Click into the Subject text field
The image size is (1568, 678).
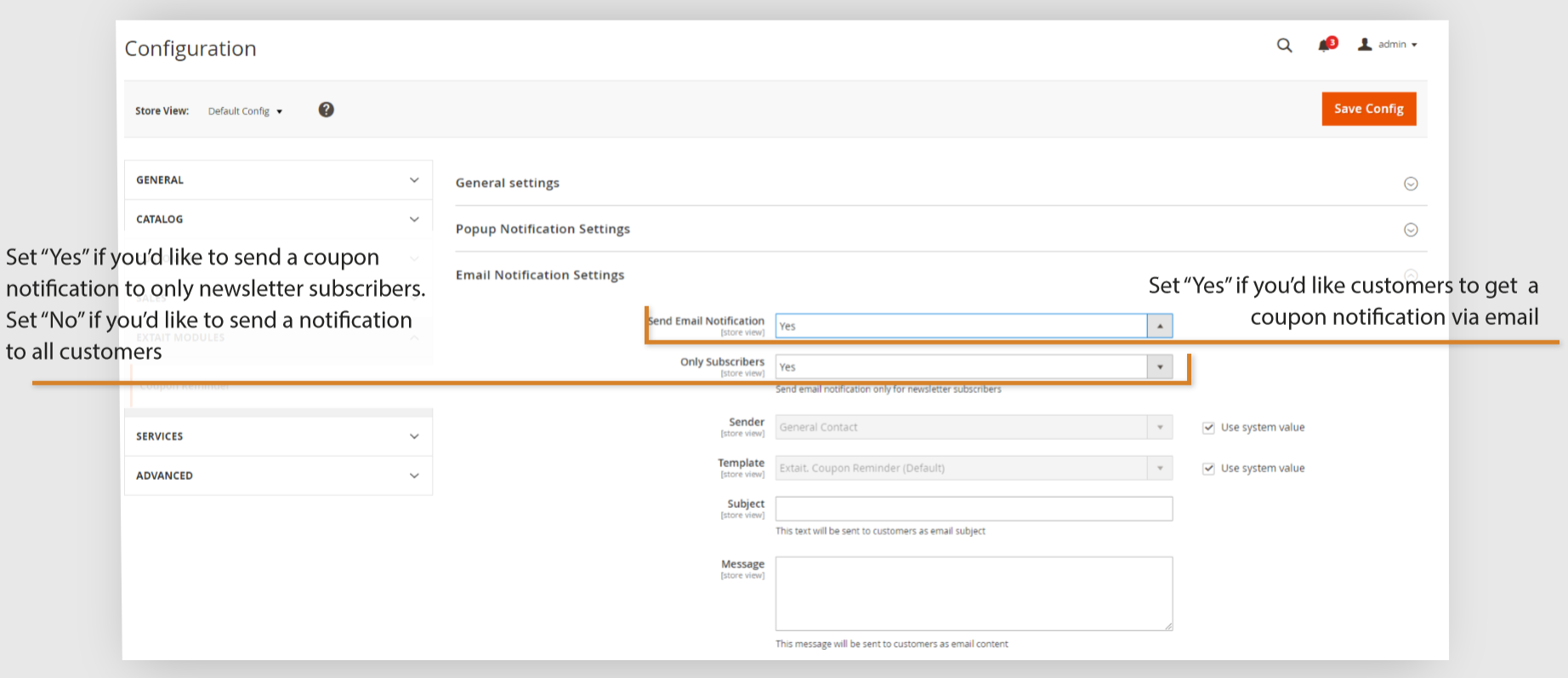(x=974, y=509)
